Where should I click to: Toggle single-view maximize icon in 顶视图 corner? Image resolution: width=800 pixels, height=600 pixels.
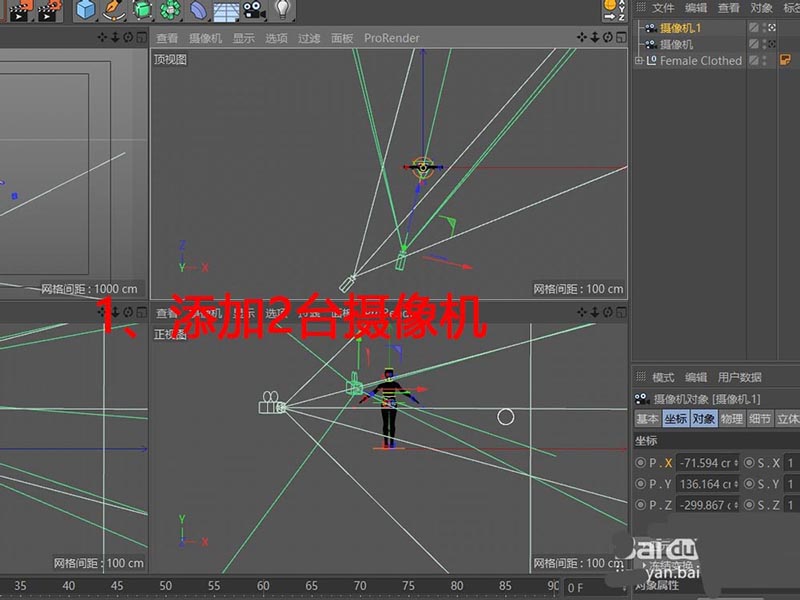click(x=621, y=37)
